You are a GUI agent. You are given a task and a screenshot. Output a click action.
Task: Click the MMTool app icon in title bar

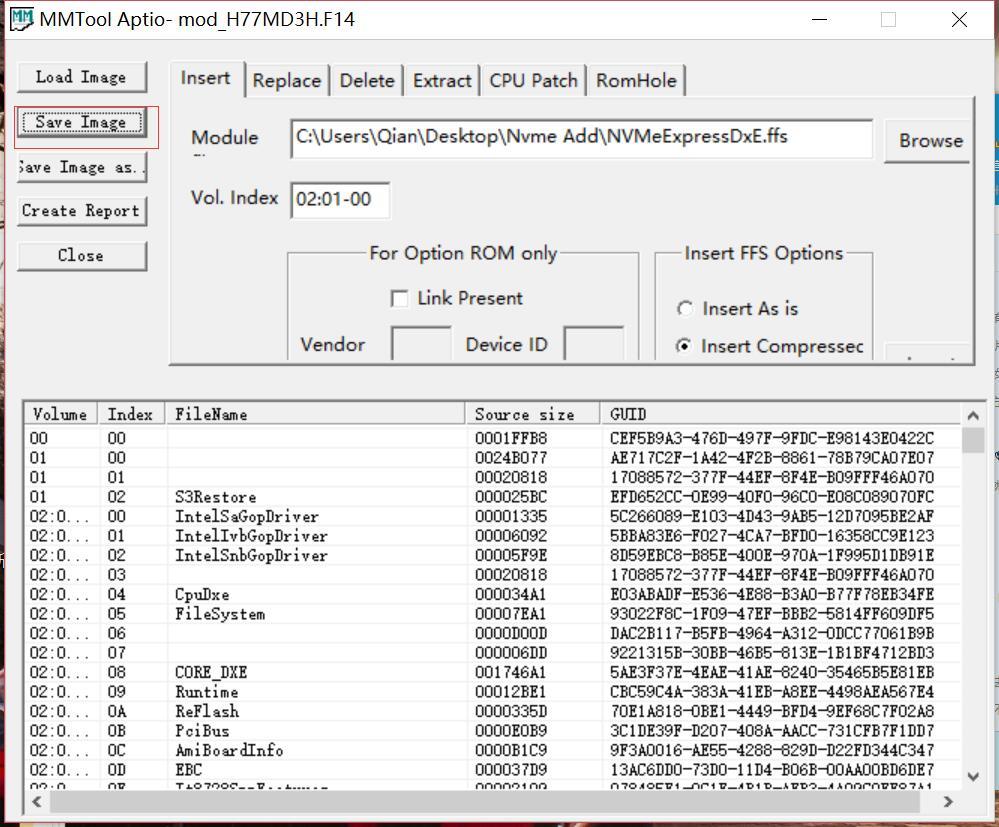(21, 20)
